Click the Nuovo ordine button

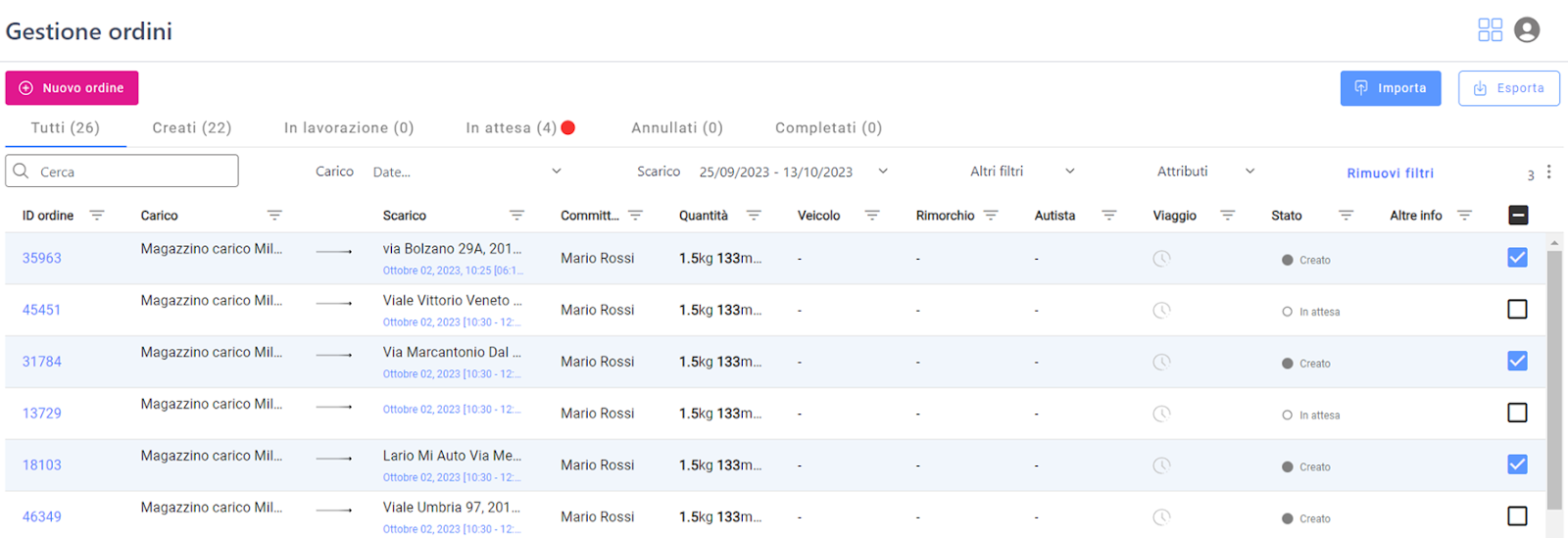(72, 87)
